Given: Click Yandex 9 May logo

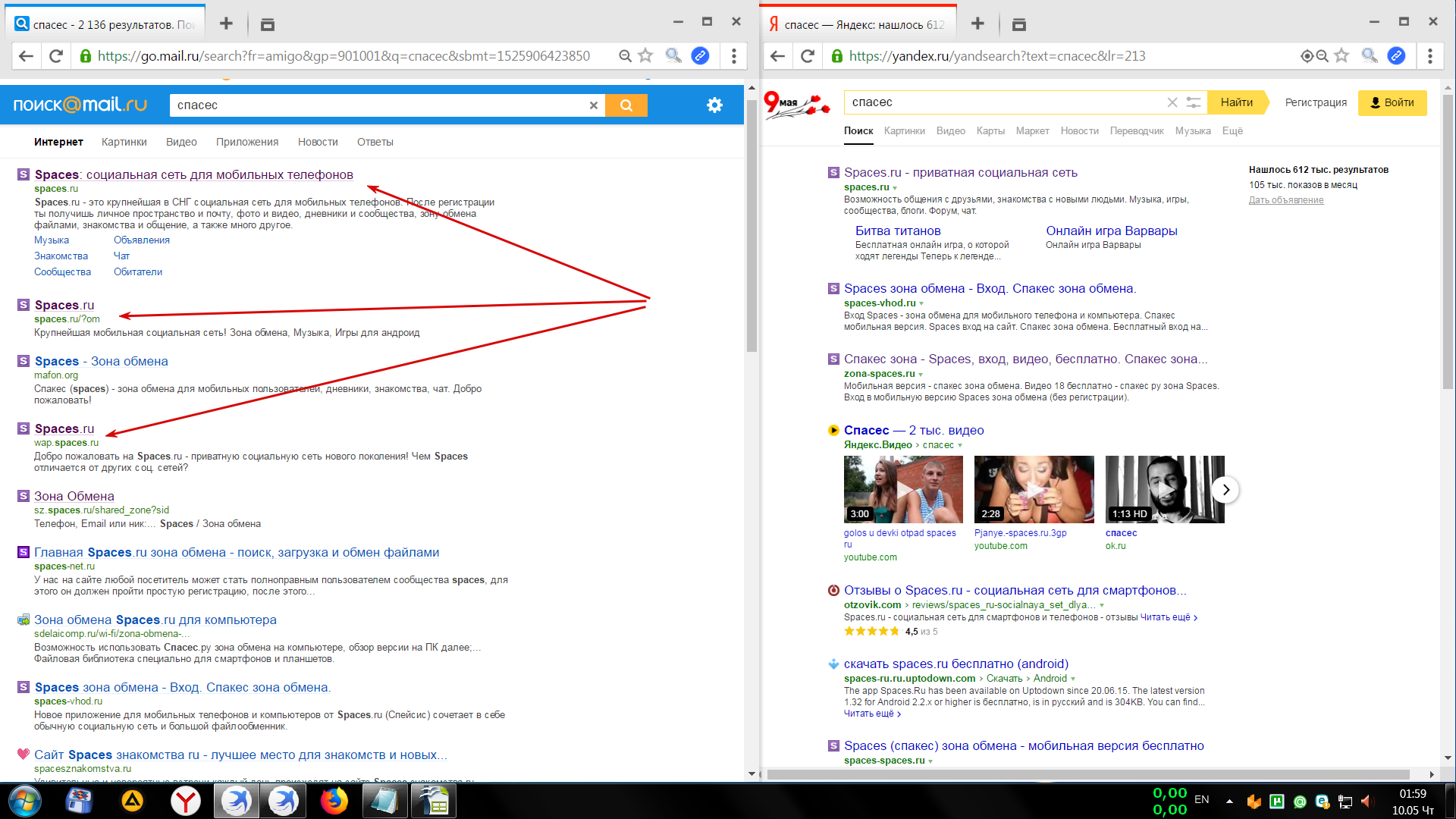Looking at the screenshot, I should 796,105.
